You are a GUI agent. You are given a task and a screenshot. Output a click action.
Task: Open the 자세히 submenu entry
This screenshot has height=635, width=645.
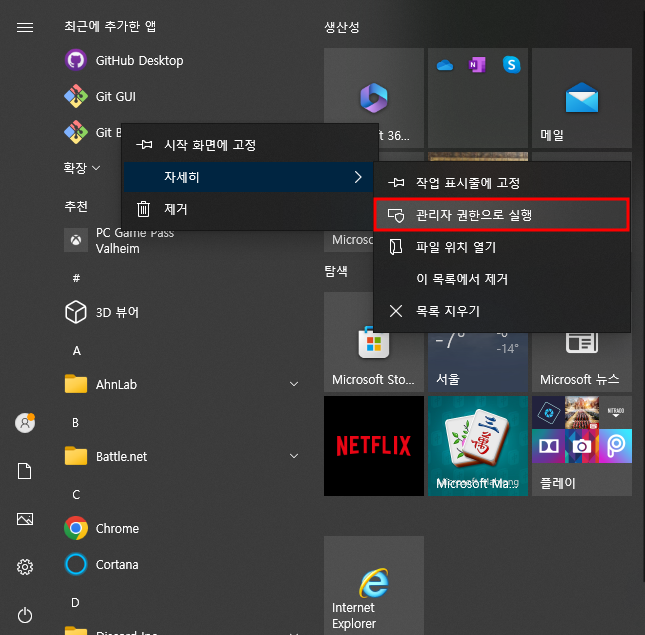(x=249, y=177)
